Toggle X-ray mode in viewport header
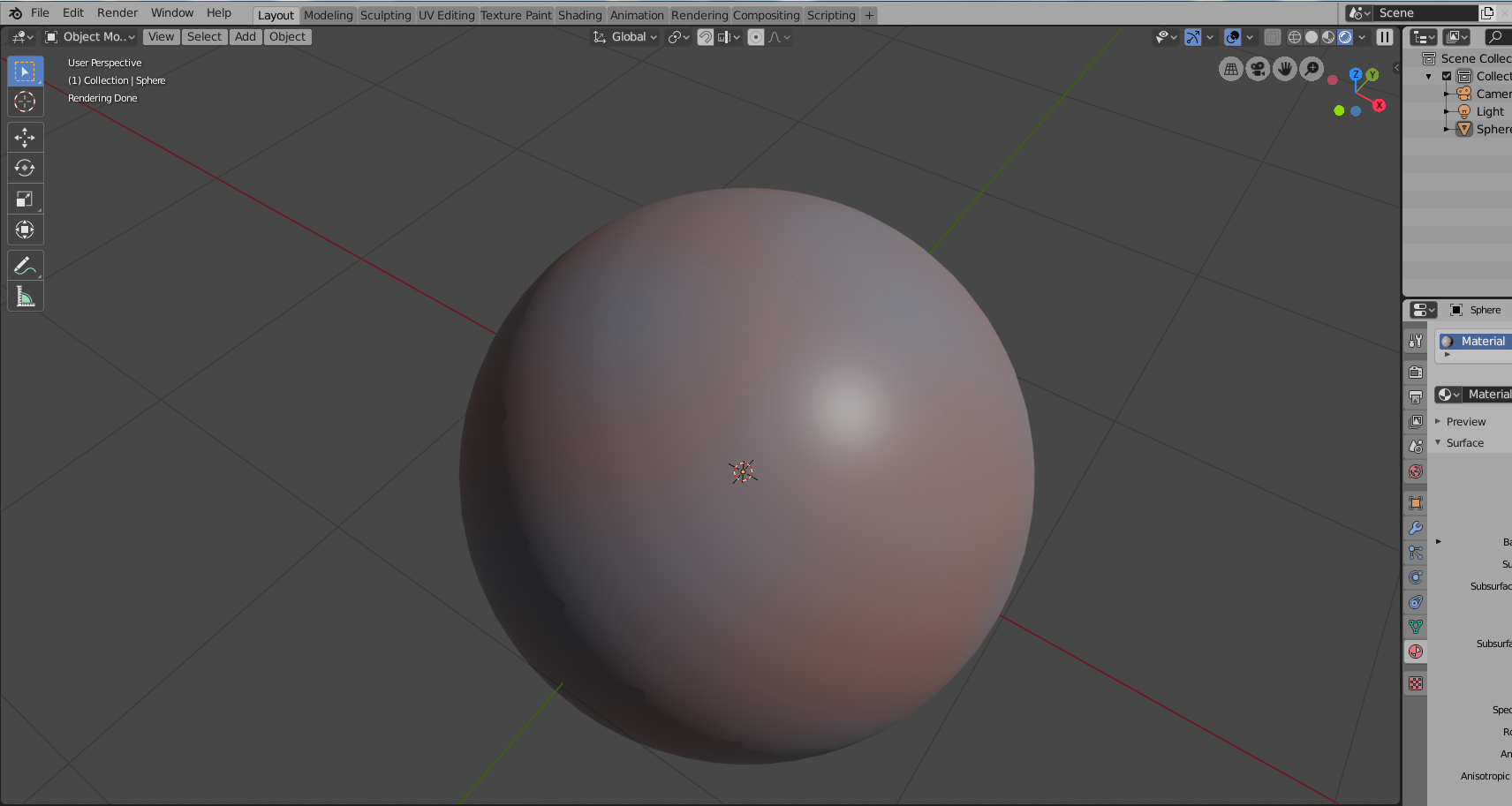Viewport: 1512px width, 806px height. pos(1273,37)
